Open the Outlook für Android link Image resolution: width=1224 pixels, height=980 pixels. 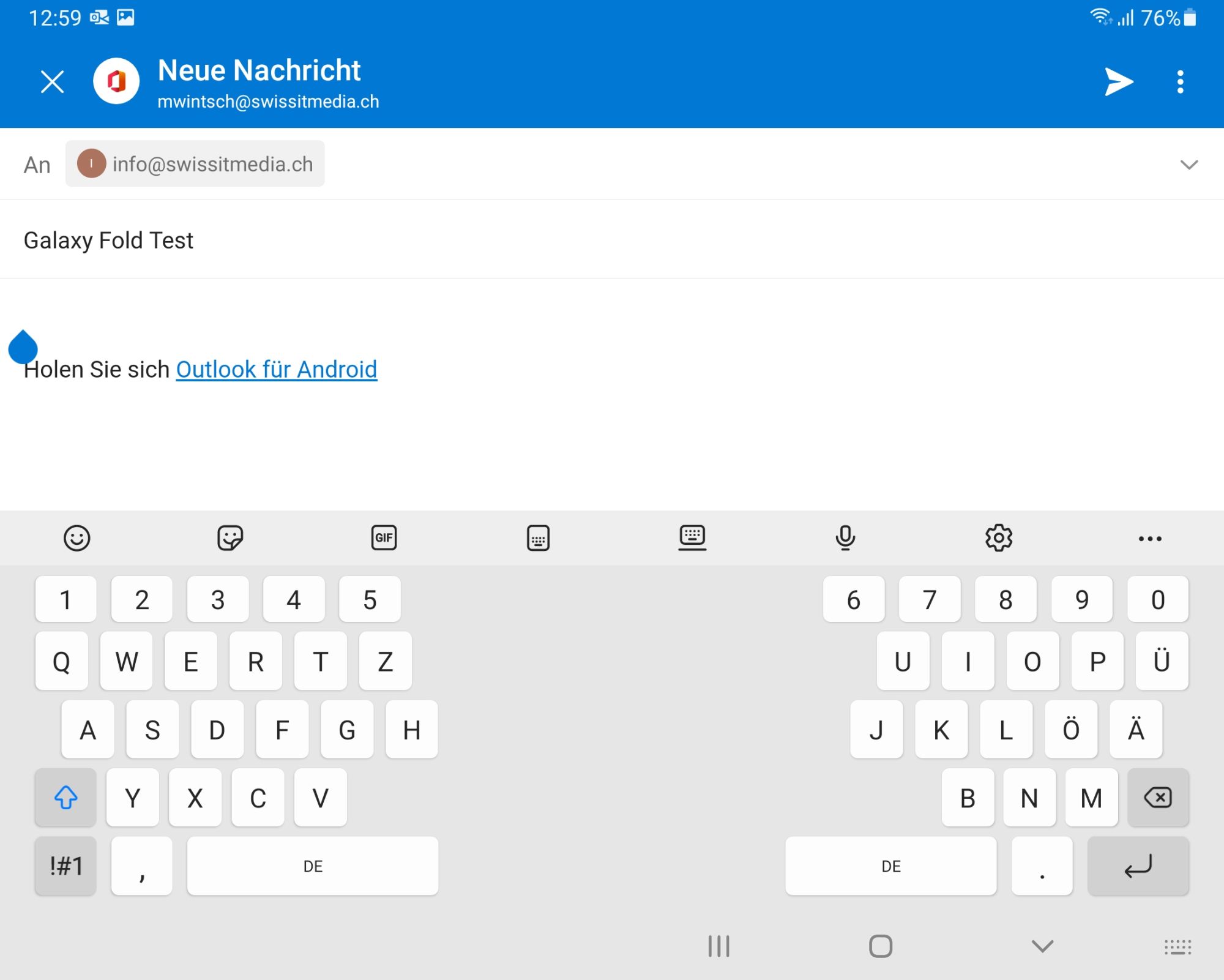point(277,370)
